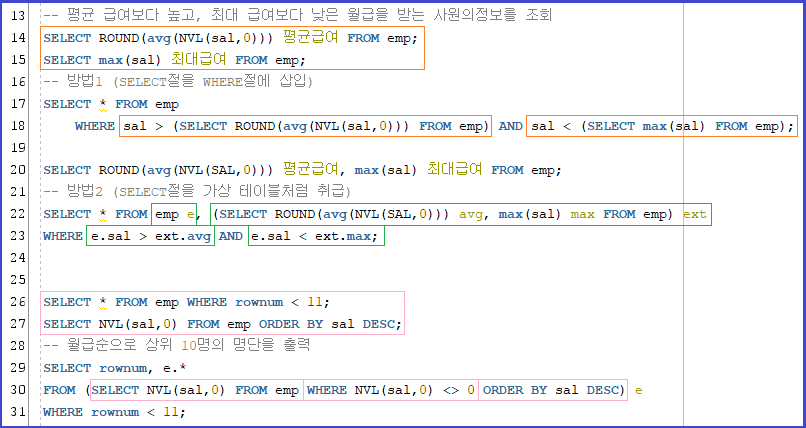
Task: Click line number 22 in the gutter
Action: click(17, 214)
